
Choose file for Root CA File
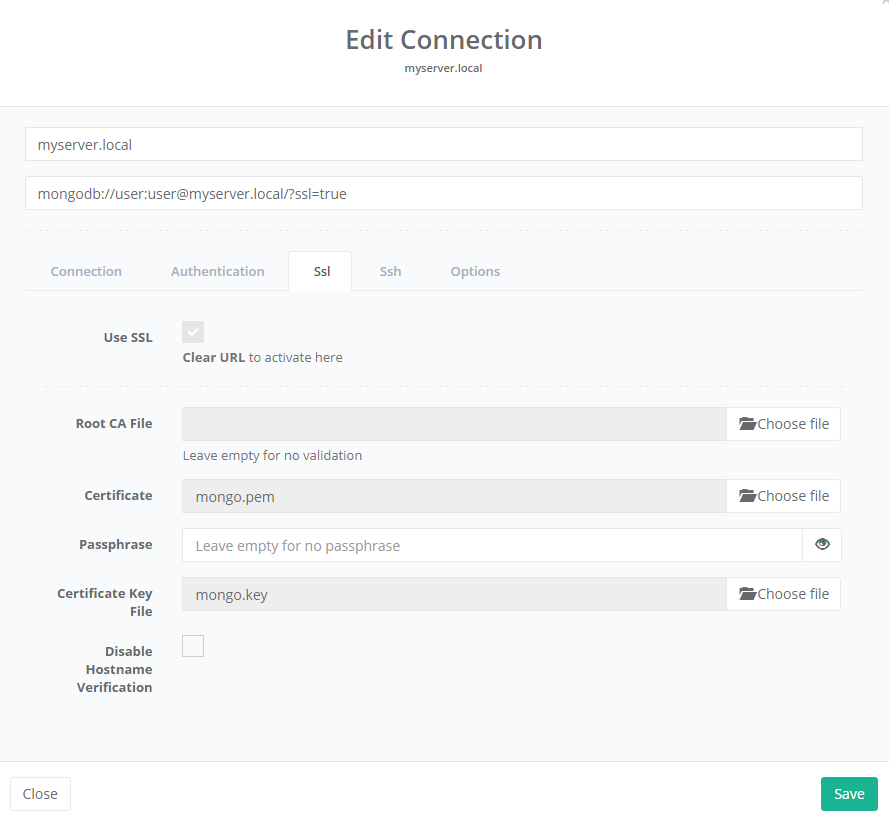pos(784,424)
